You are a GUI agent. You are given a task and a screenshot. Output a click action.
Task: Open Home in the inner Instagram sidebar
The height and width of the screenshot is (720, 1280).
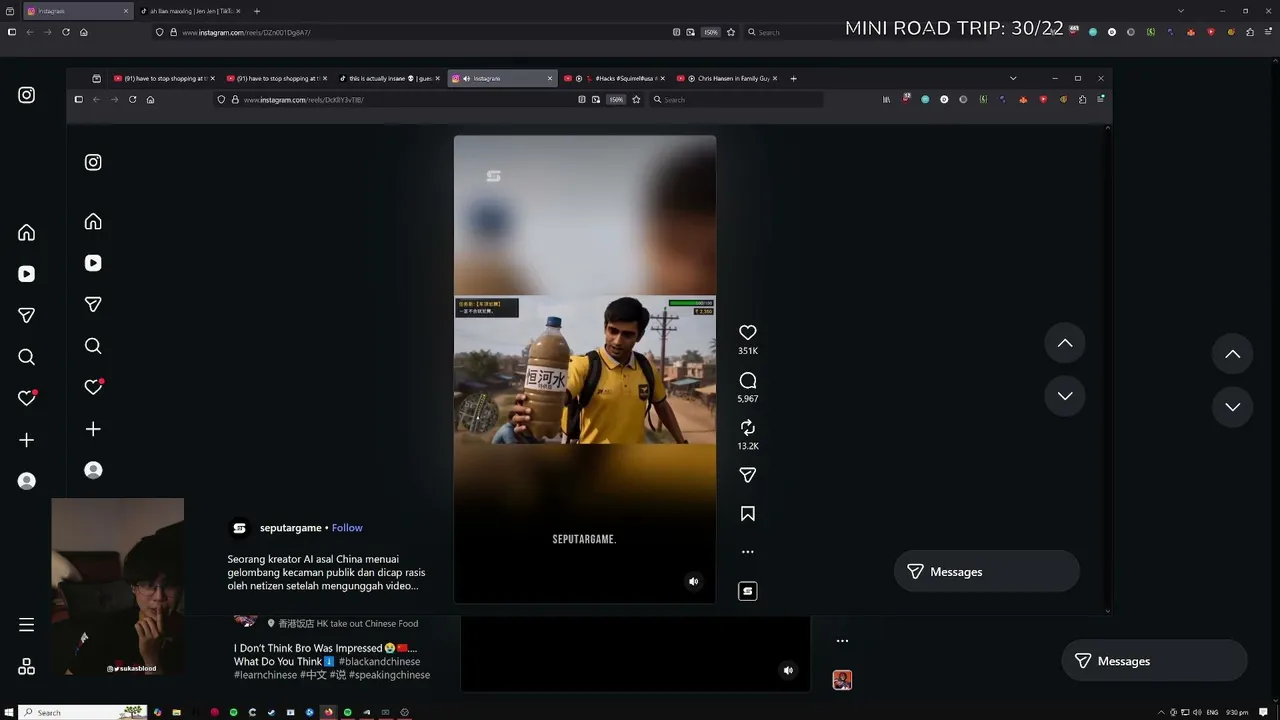(x=93, y=221)
